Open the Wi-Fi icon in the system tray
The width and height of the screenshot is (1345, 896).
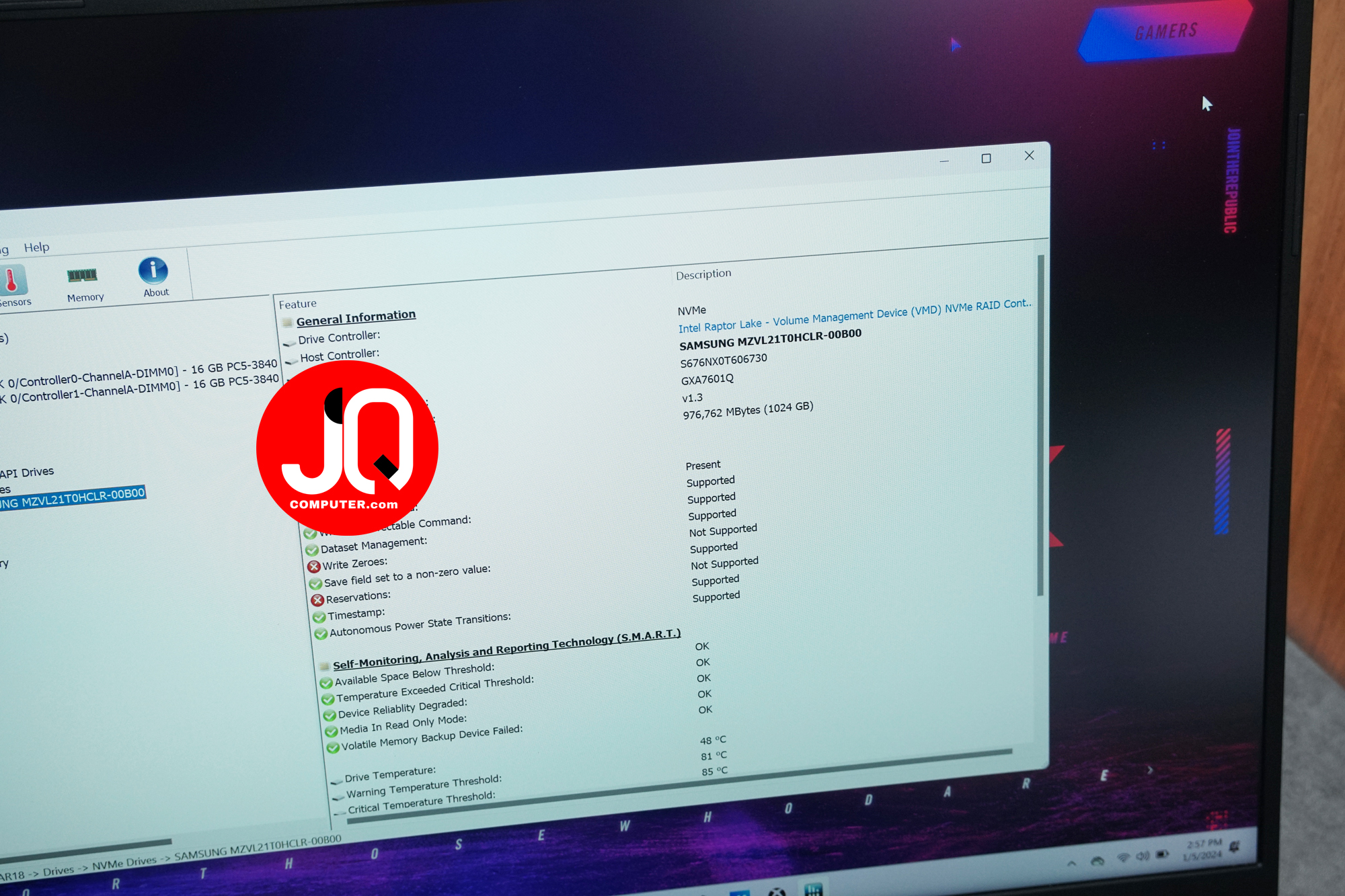(1123, 857)
